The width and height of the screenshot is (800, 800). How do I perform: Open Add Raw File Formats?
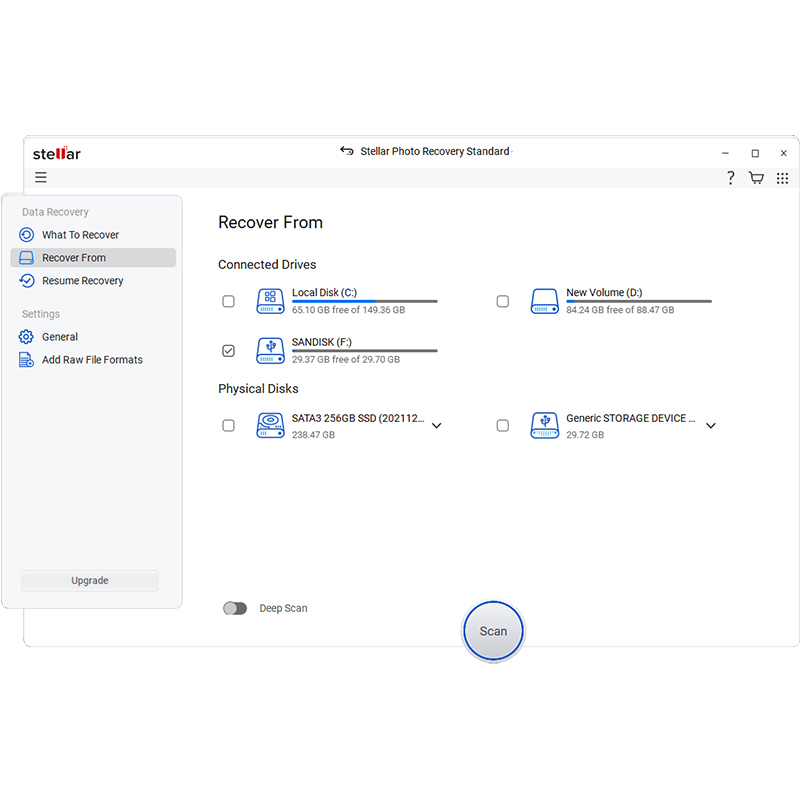pos(92,360)
